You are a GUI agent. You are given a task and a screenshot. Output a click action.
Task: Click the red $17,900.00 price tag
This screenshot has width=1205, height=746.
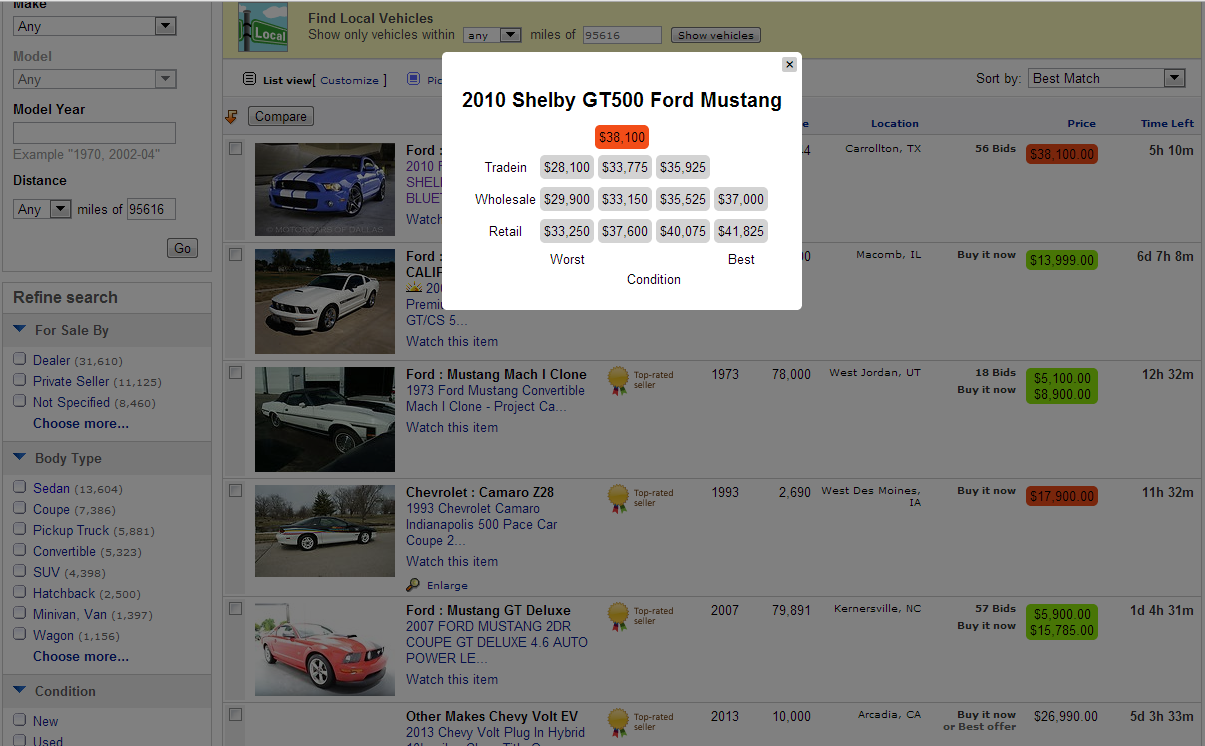point(1062,496)
